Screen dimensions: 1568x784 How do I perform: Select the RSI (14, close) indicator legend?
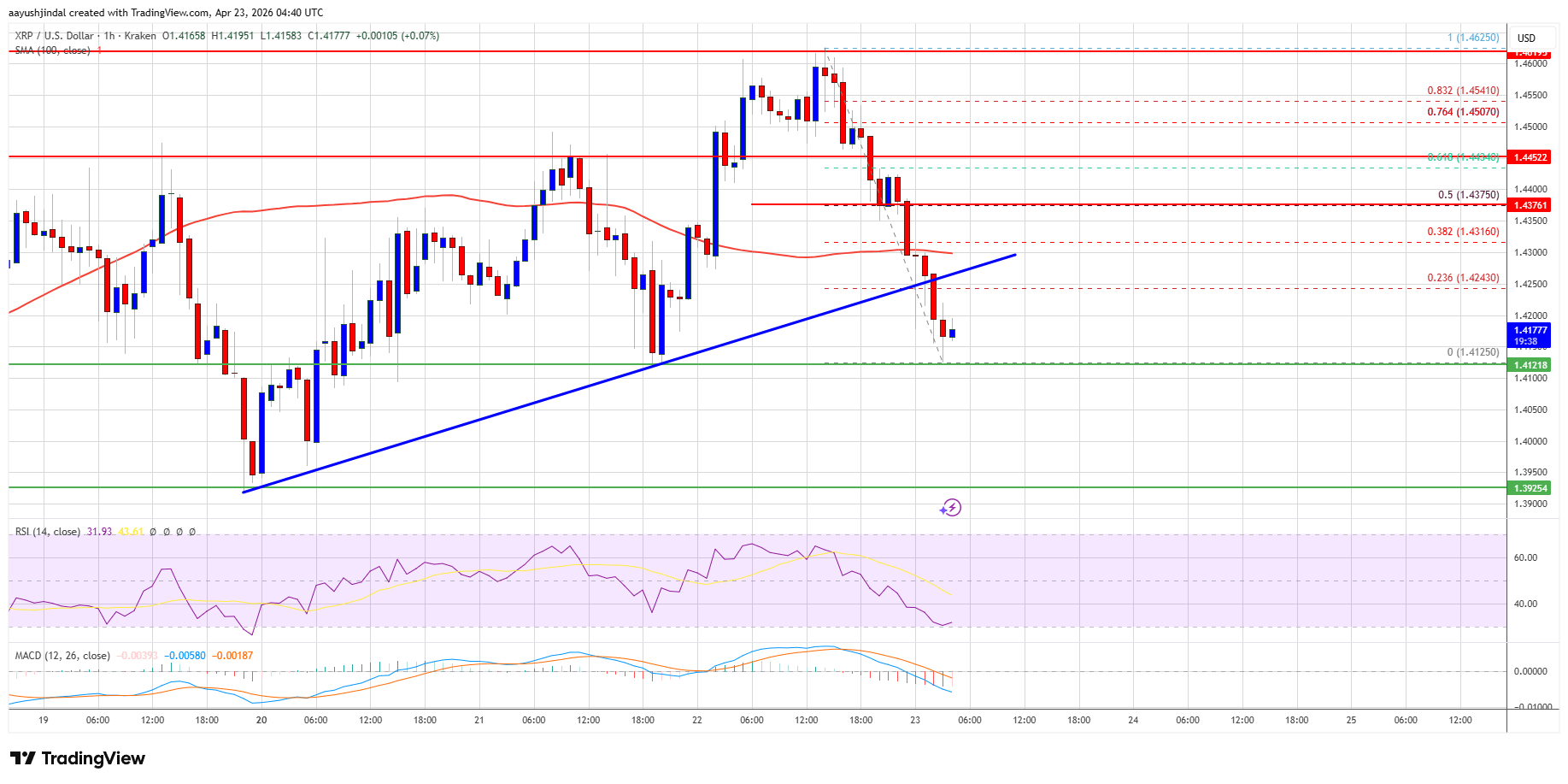tap(48, 532)
